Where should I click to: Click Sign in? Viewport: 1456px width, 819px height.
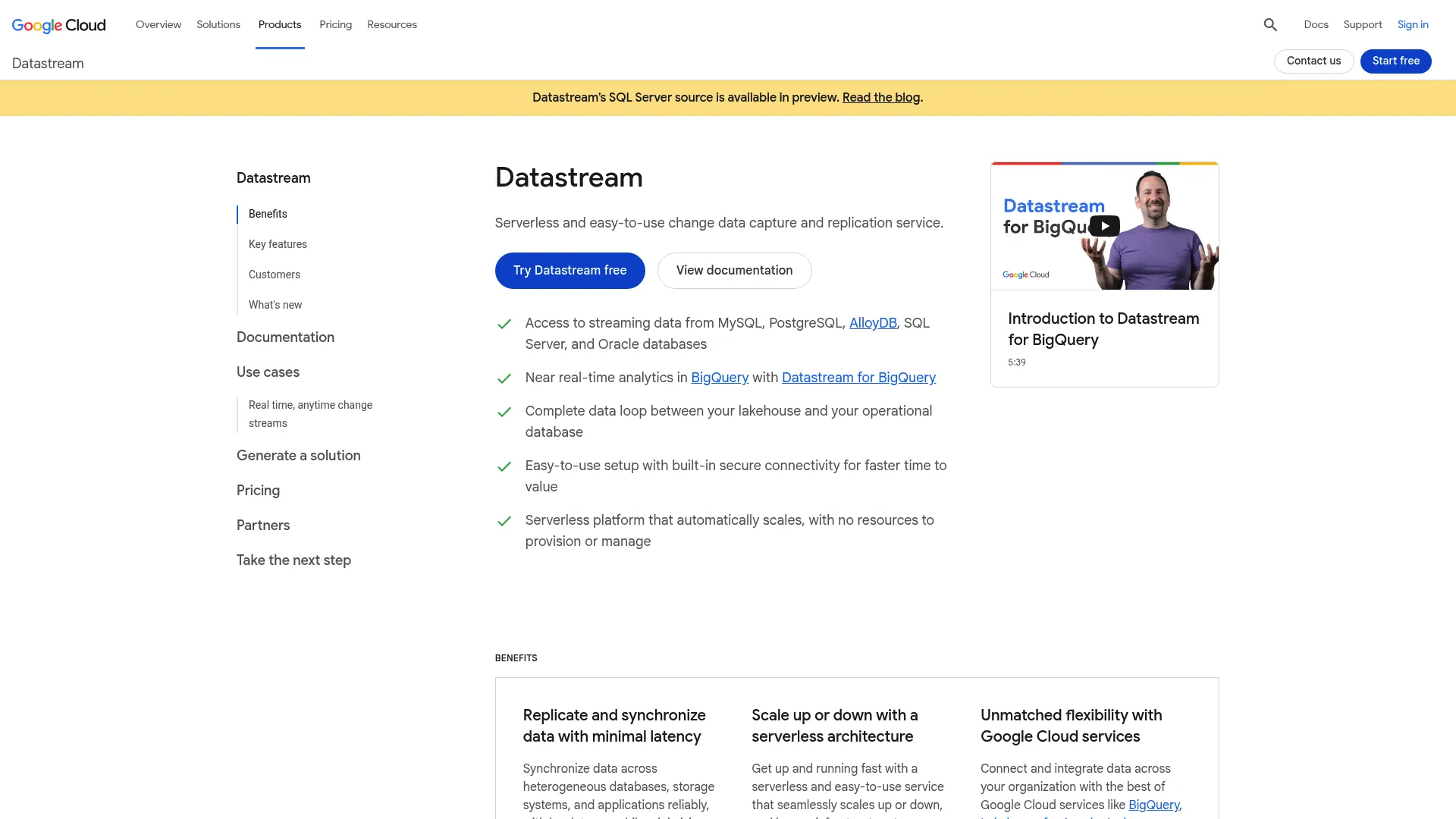pos(1413,24)
